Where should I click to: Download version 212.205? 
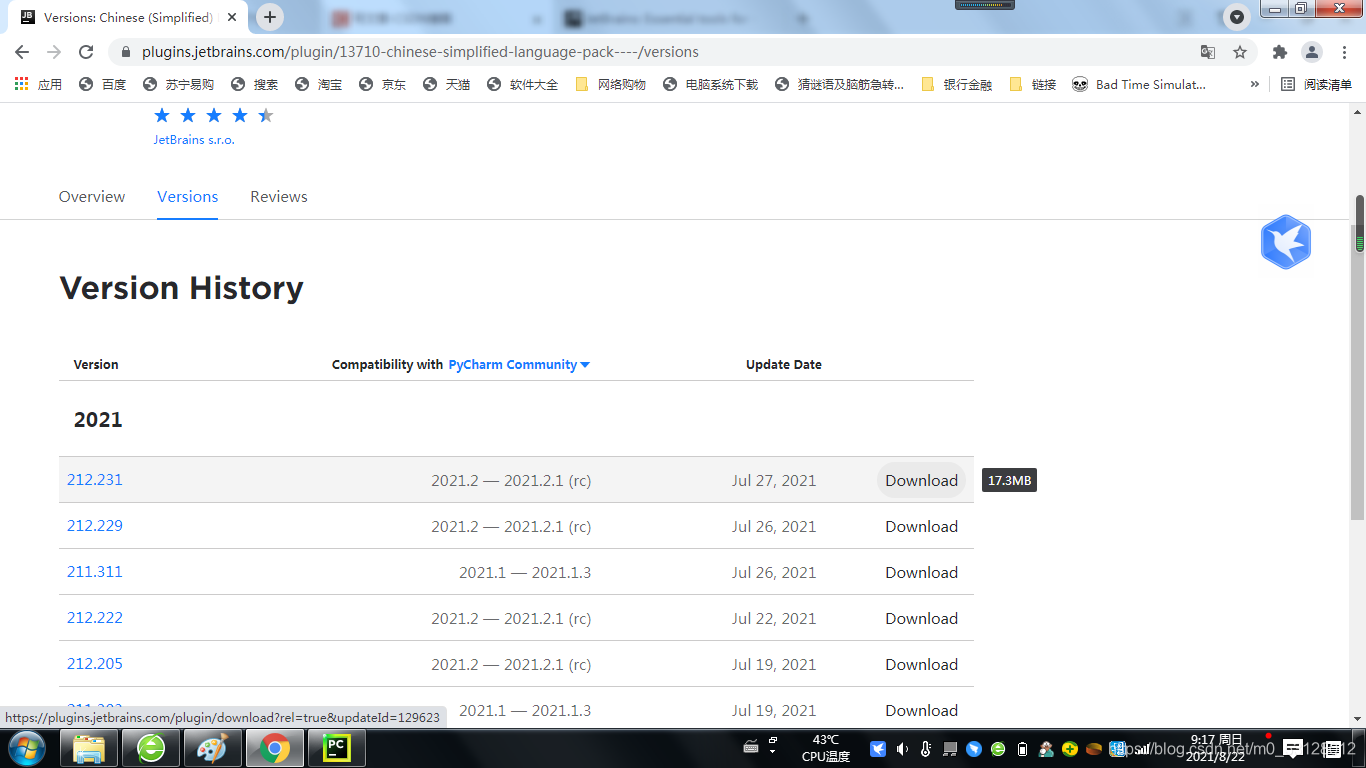pos(921,665)
